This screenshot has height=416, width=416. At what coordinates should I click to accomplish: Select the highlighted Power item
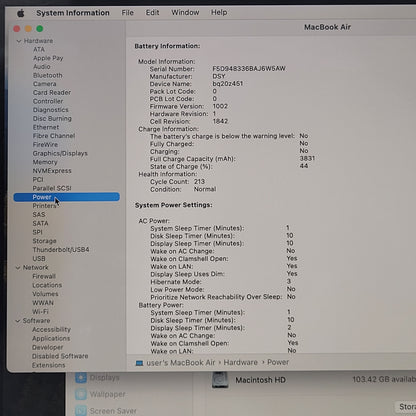click(66, 197)
